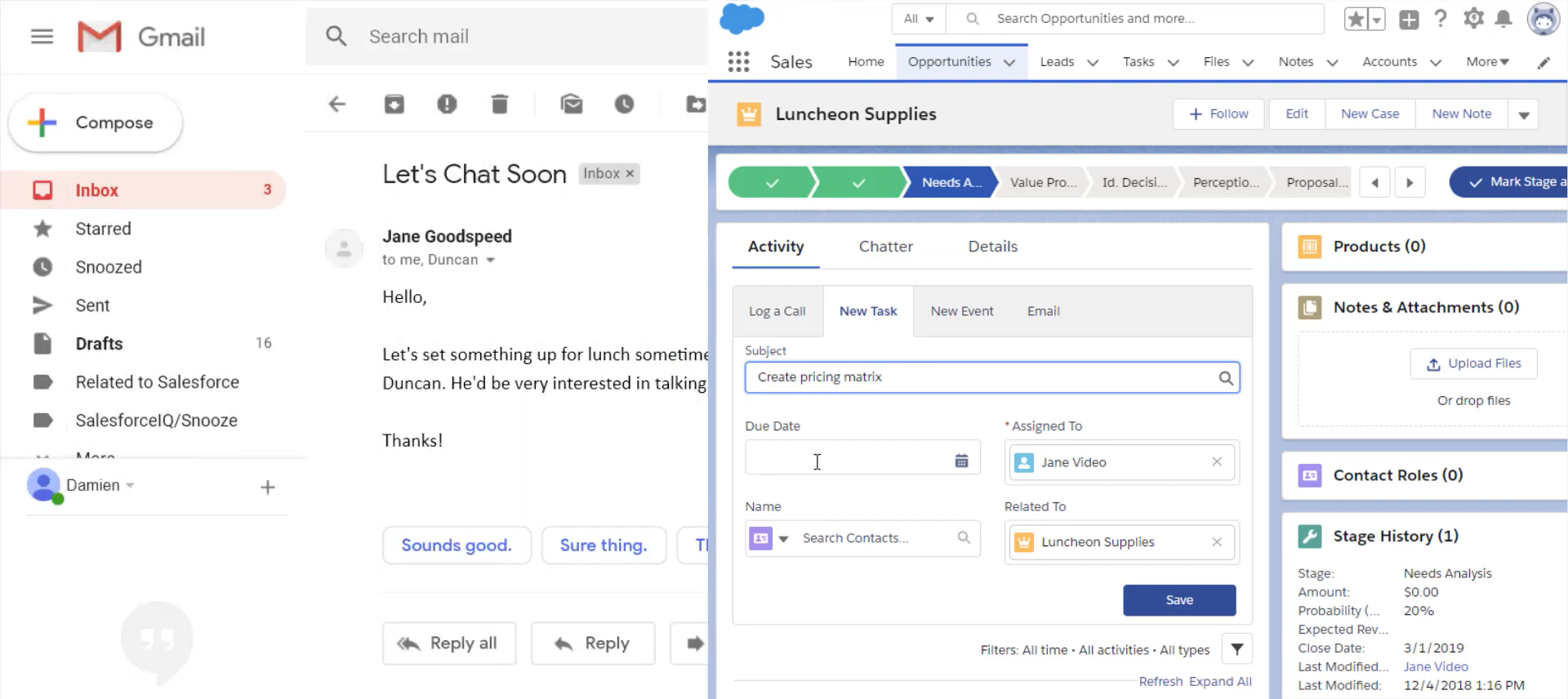
Task: Switch to the Chatter tab
Action: pyautogui.click(x=885, y=247)
